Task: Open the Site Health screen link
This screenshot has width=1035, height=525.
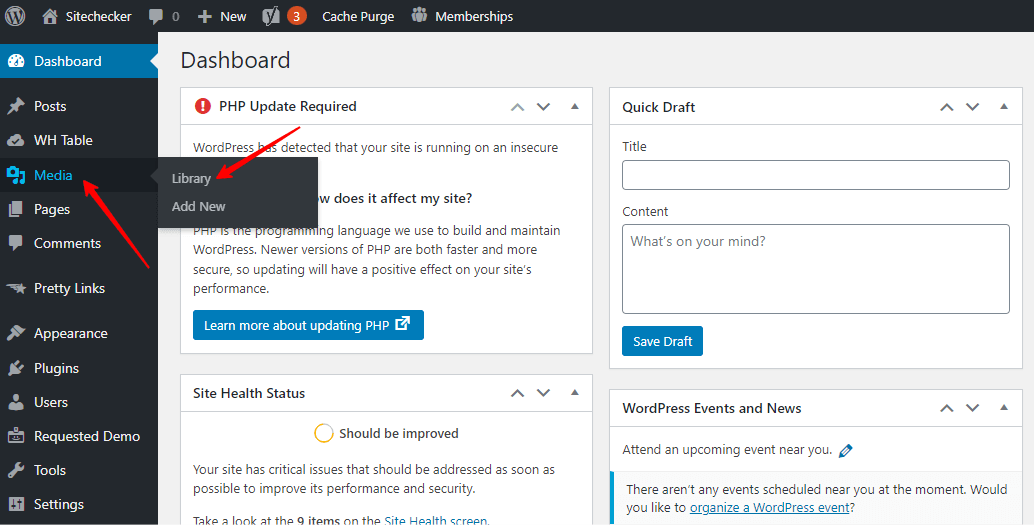Action: click(x=436, y=520)
